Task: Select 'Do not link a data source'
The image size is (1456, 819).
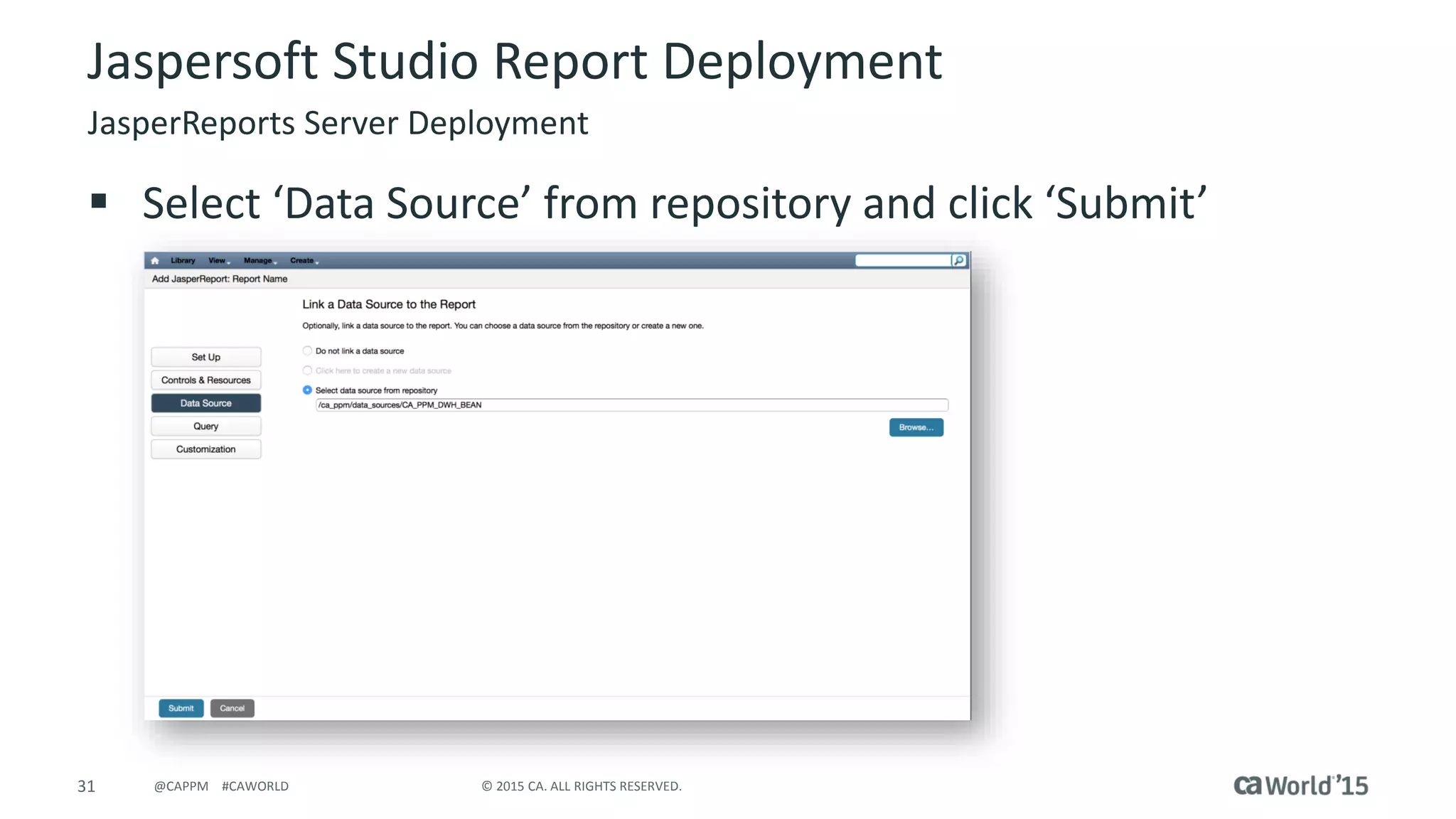Action: coord(307,350)
